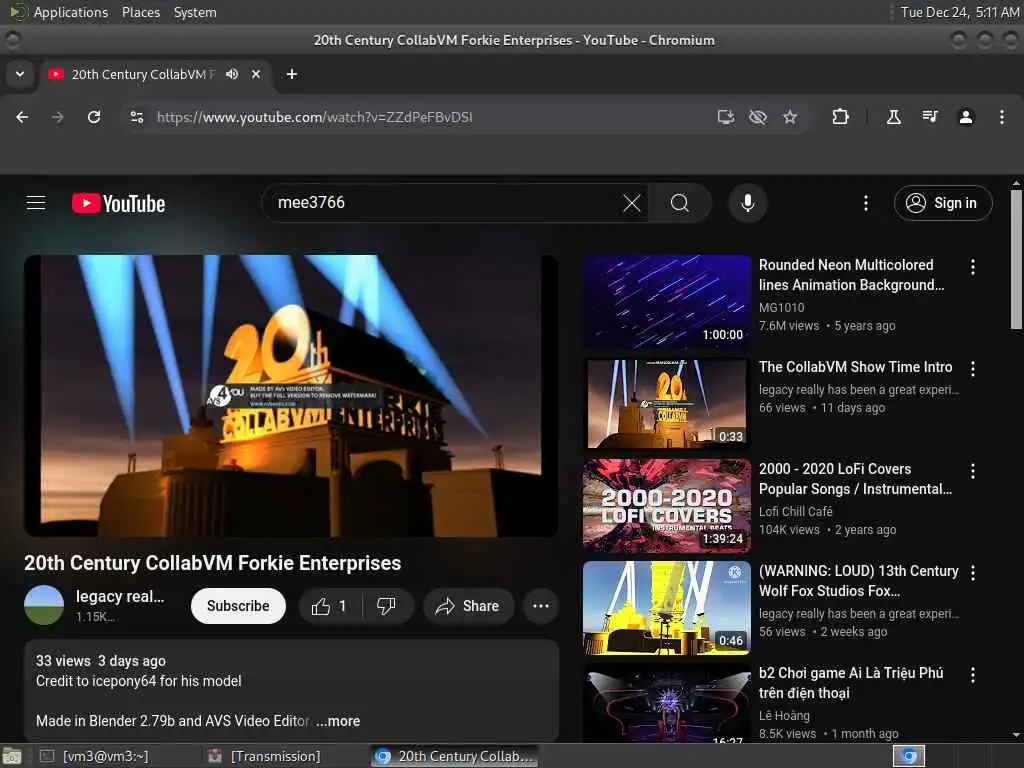Open 13th Century Wolf Fox Studios thumbnail
The height and width of the screenshot is (768, 1024).
tap(667, 607)
